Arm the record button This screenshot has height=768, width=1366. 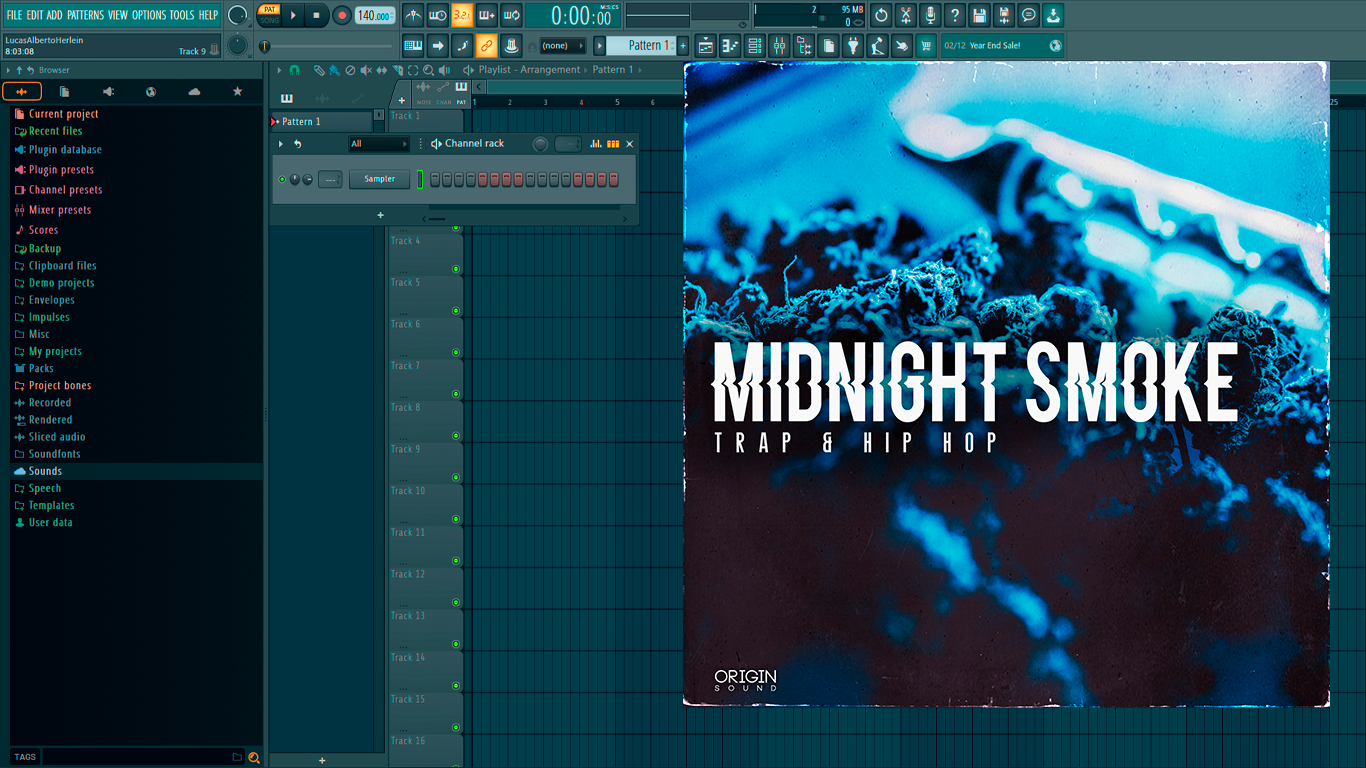point(341,15)
